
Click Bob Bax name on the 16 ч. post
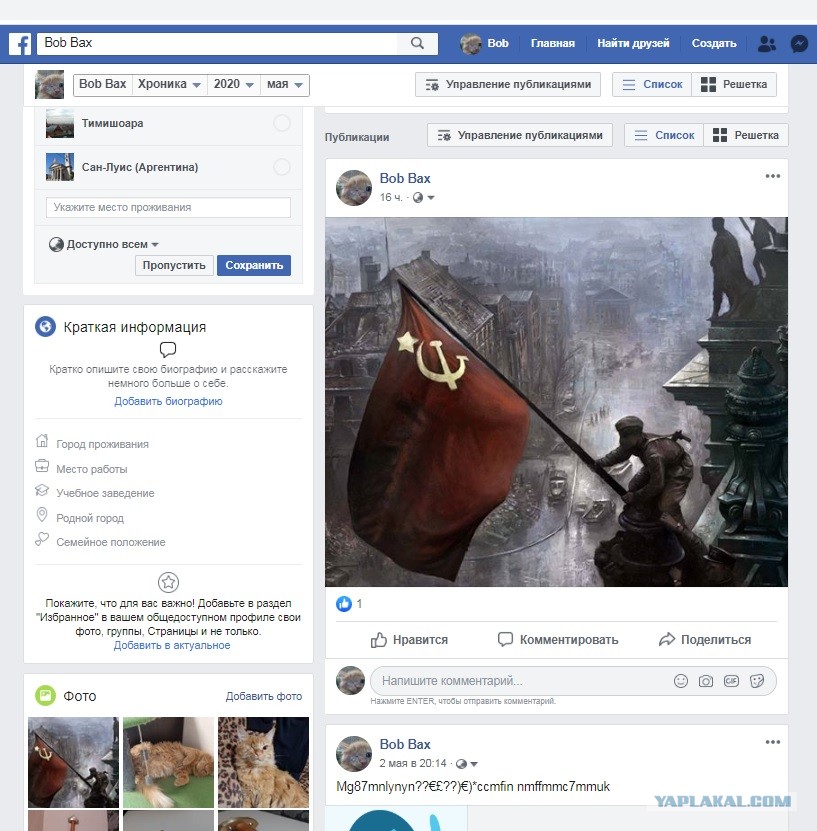click(405, 179)
